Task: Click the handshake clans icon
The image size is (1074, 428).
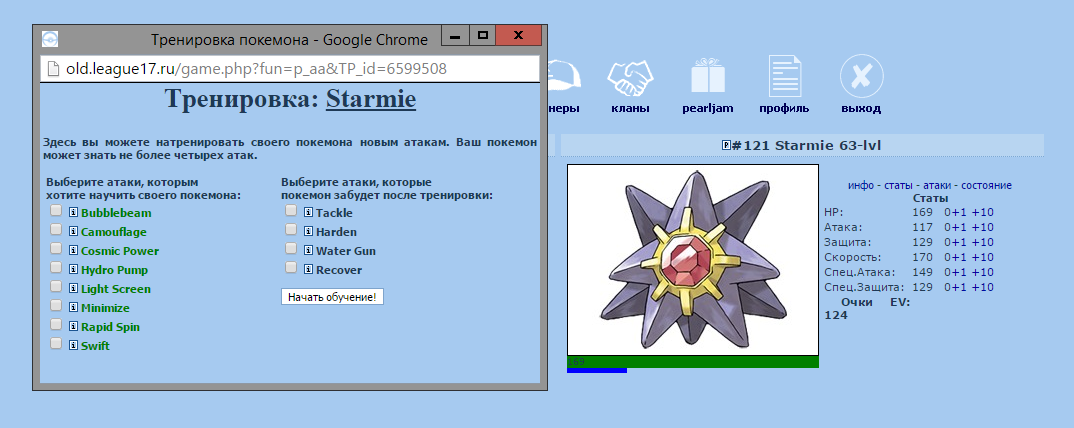Action: [x=630, y=76]
